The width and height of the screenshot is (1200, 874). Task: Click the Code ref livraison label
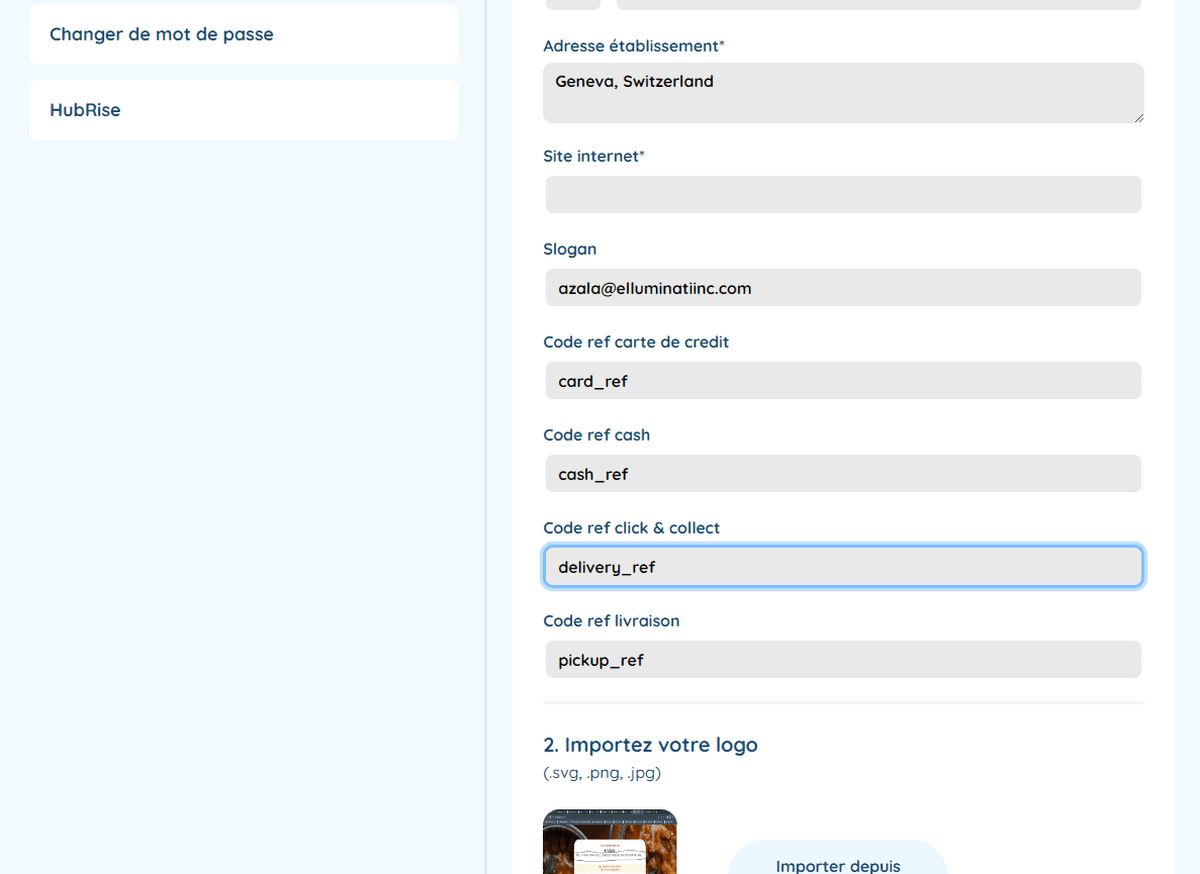coord(611,621)
